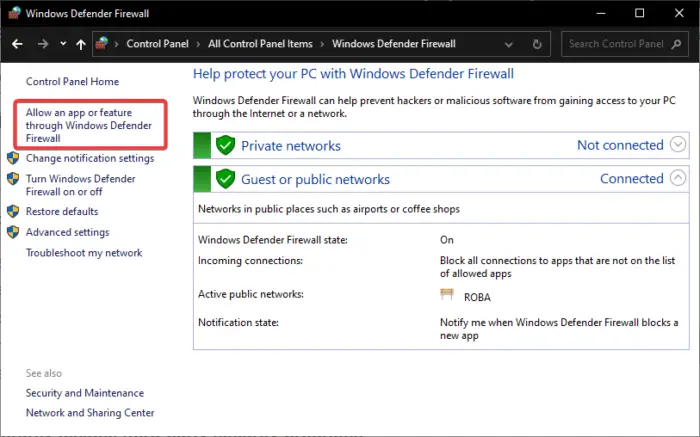This screenshot has width=700, height=437.
Task: Click green shield icon for Guest or public networks
Action: (x=225, y=179)
